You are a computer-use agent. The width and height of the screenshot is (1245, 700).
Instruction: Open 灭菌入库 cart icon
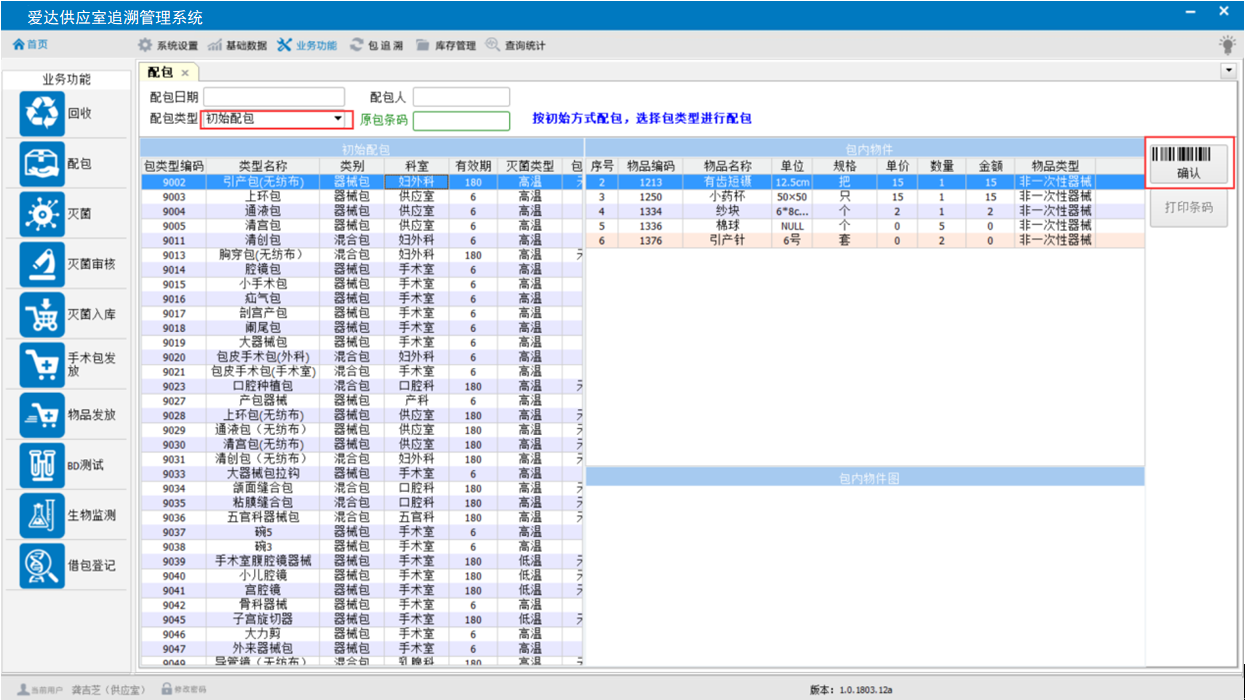coord(42,314)
